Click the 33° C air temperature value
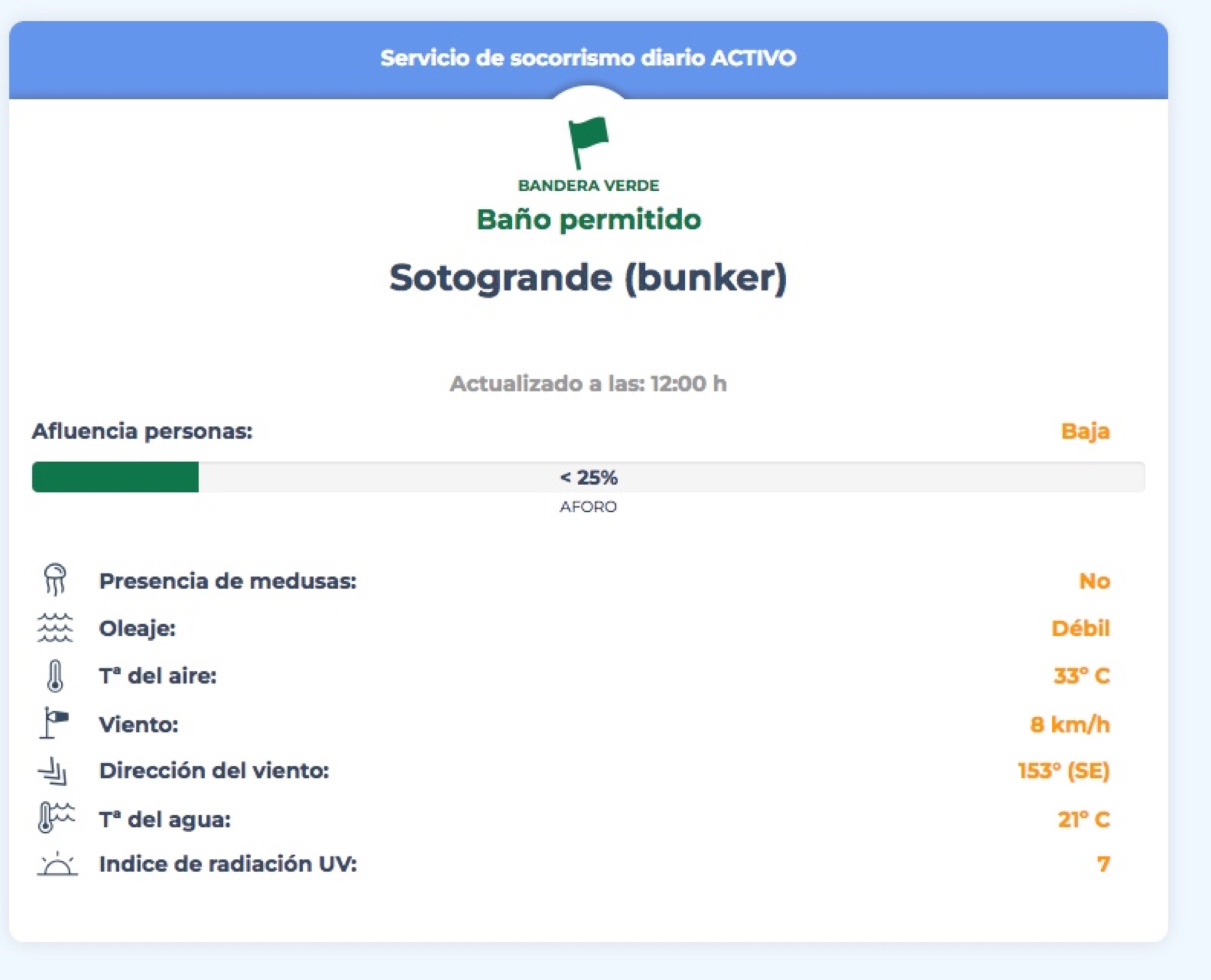The image size is (1211, 980). coord(1081,675)
